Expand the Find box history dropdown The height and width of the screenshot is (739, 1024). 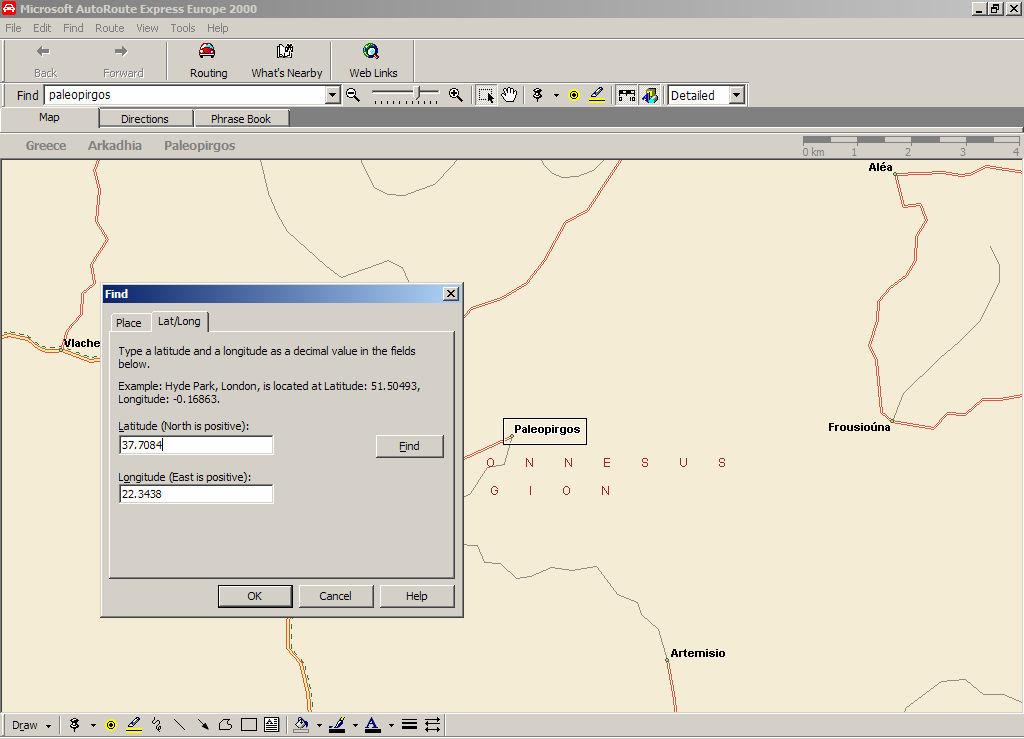coord(332,95)
